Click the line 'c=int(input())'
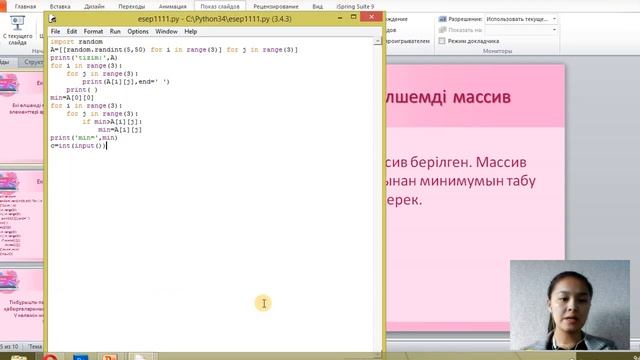The height and width of the screenshot is (360, 640). tap(78, 146)
